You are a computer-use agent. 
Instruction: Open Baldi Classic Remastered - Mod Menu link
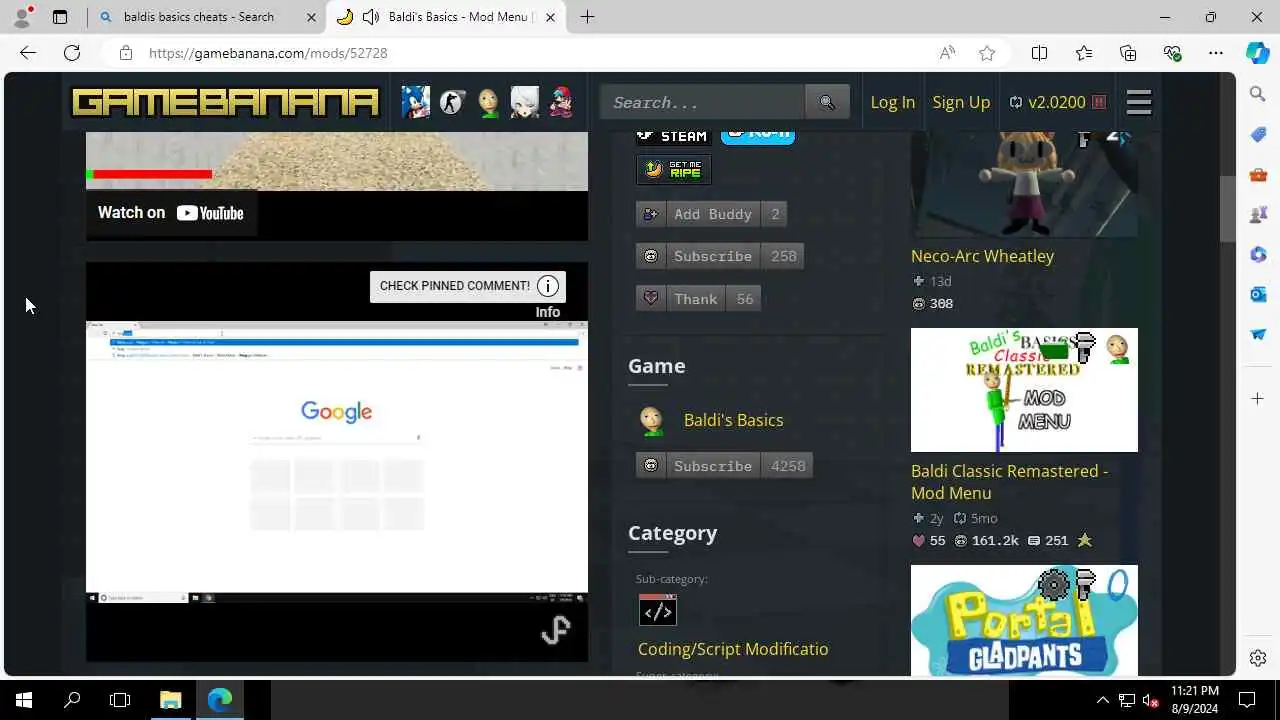pos(1010,482)
